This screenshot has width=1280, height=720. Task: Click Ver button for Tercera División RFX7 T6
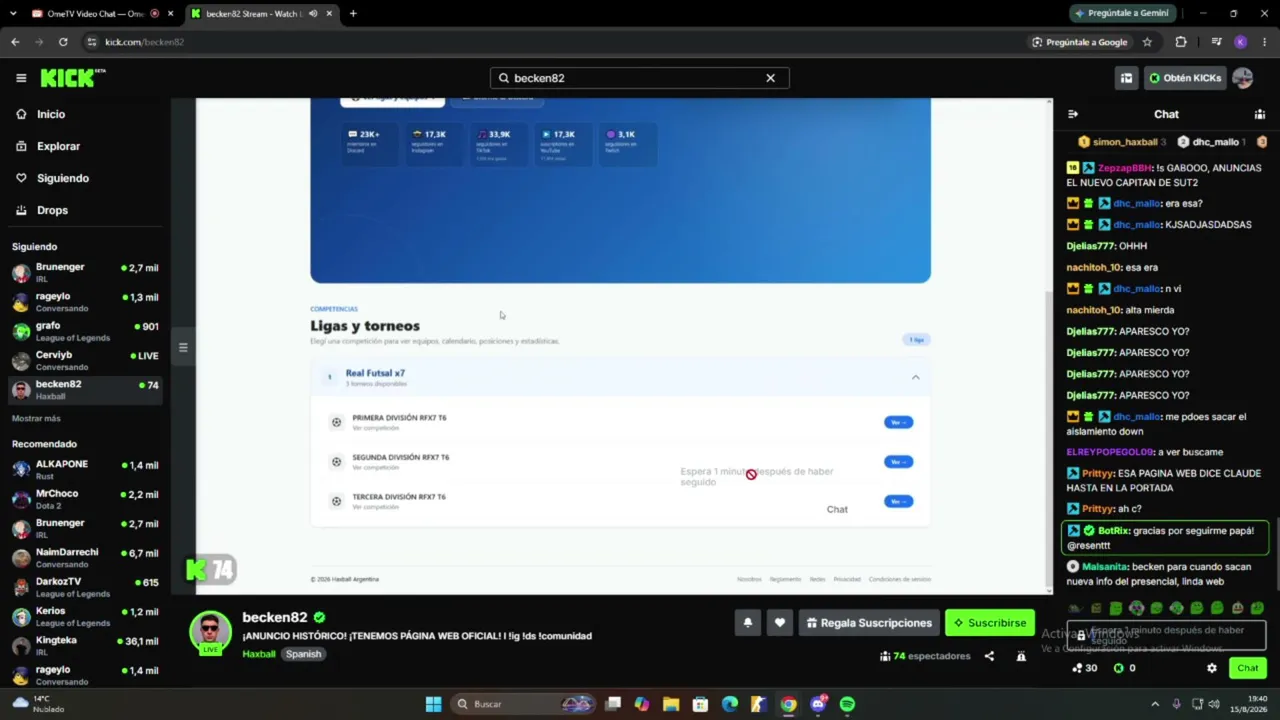(x=898, y=501)
